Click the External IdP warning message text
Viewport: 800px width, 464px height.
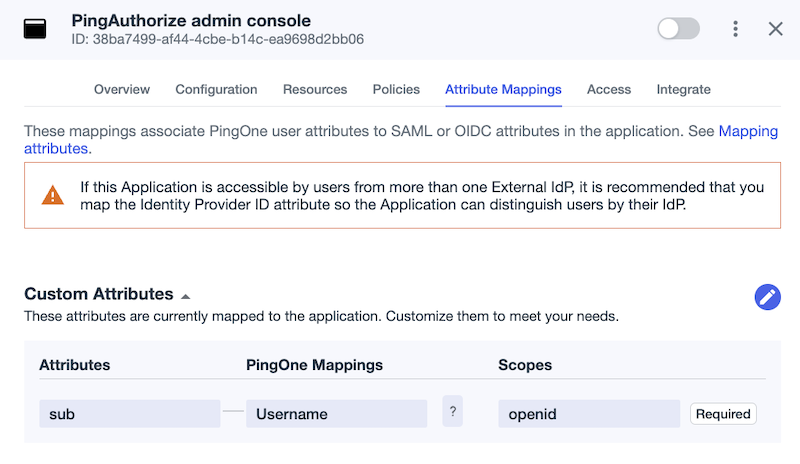click(422, 196)
